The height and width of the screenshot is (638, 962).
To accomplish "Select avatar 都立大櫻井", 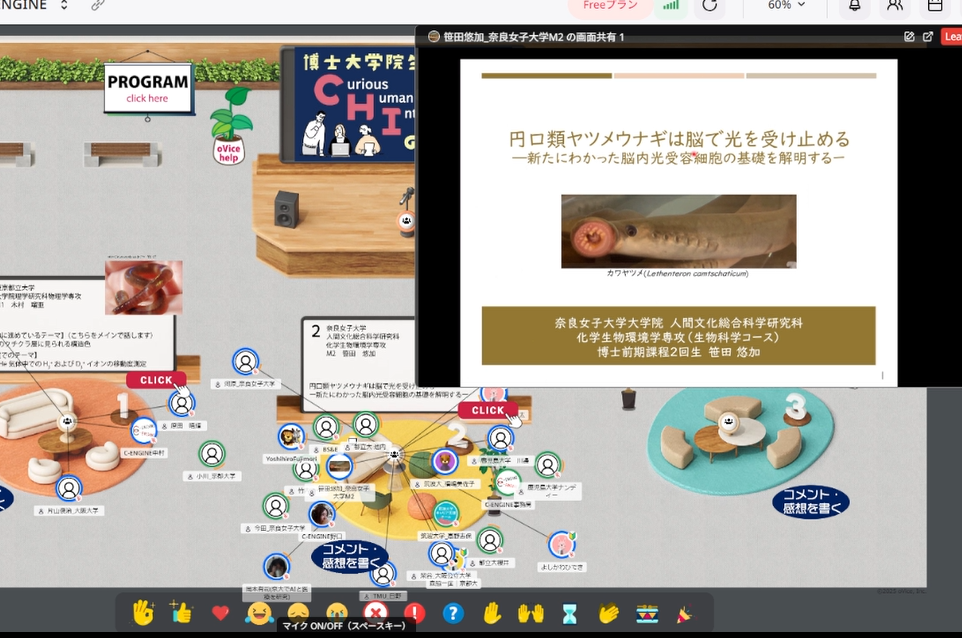I will pos(490,540).
